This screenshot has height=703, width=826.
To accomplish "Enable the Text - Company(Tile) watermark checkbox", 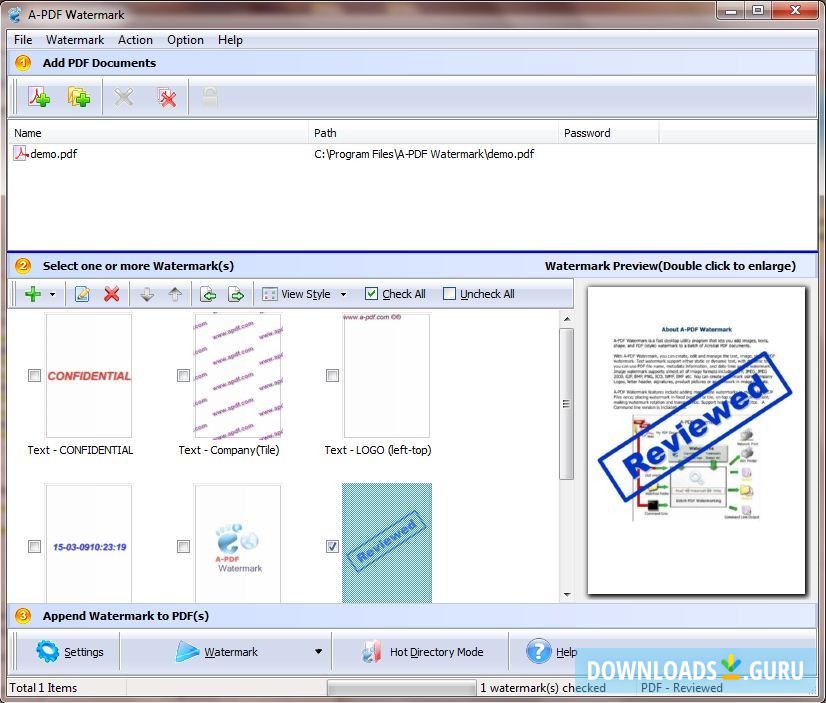I will point(183,375).
